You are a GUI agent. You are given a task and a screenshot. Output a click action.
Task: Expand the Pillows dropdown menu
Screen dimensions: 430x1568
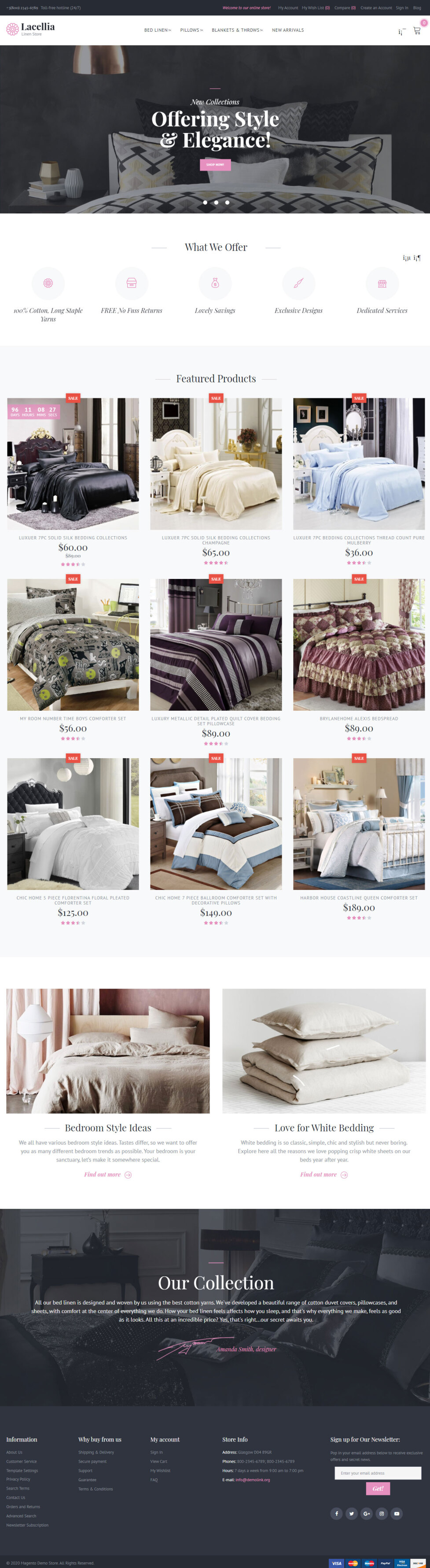pos(191,30)
